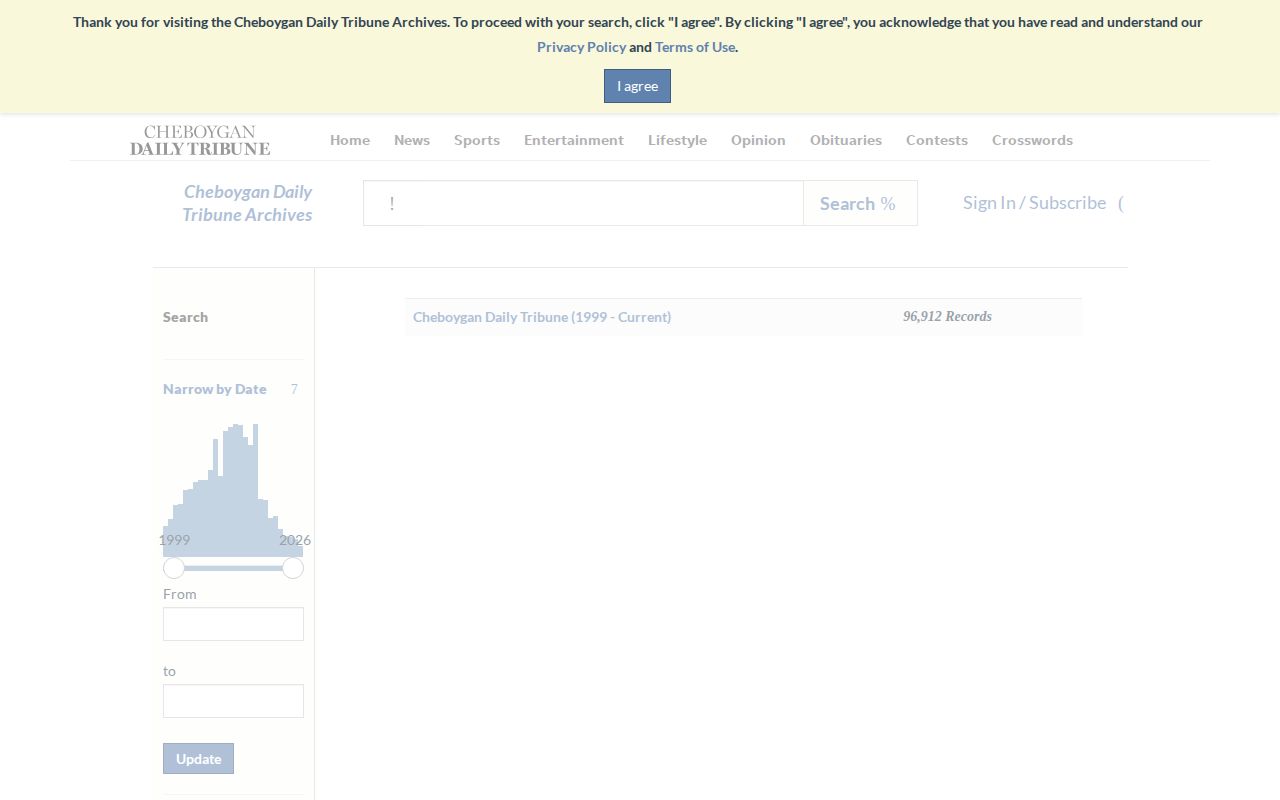1280x800 pixels.
Task: Grab the 1999 start slider handle
Action: click(174, 568)
